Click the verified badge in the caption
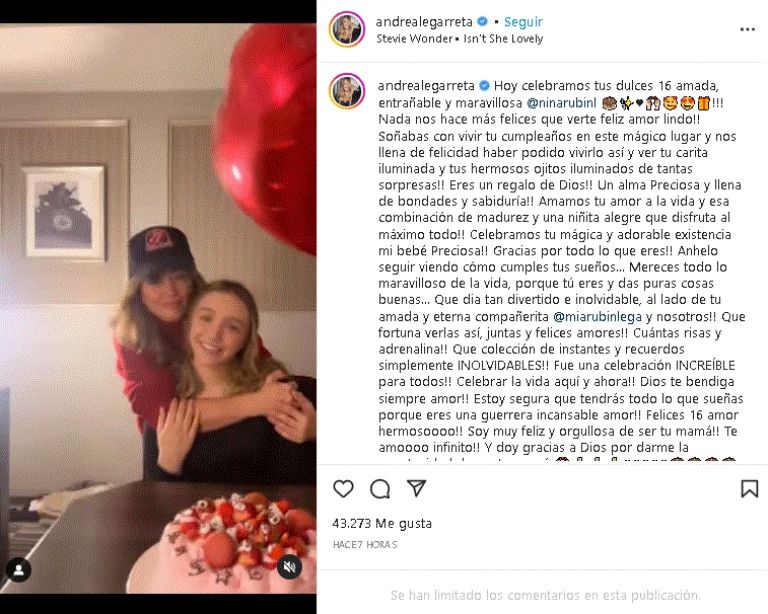768x614 pixels. click(484, 86)
